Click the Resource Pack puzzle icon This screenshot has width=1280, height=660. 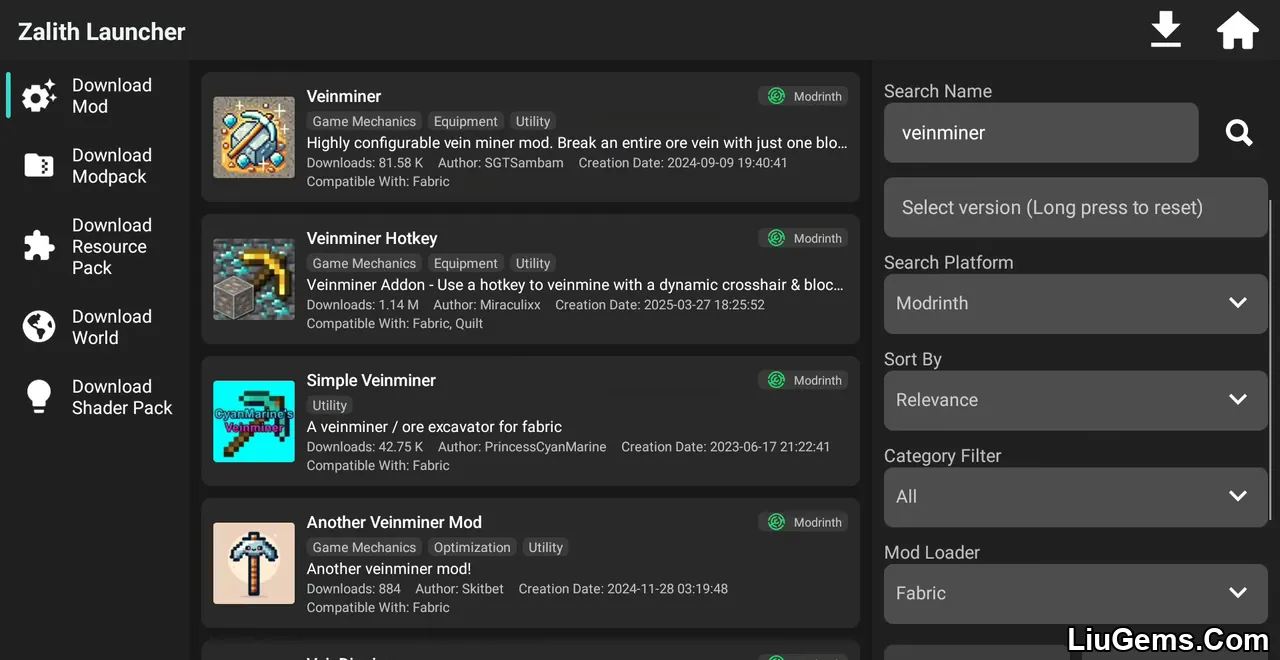tap(39, 246)
